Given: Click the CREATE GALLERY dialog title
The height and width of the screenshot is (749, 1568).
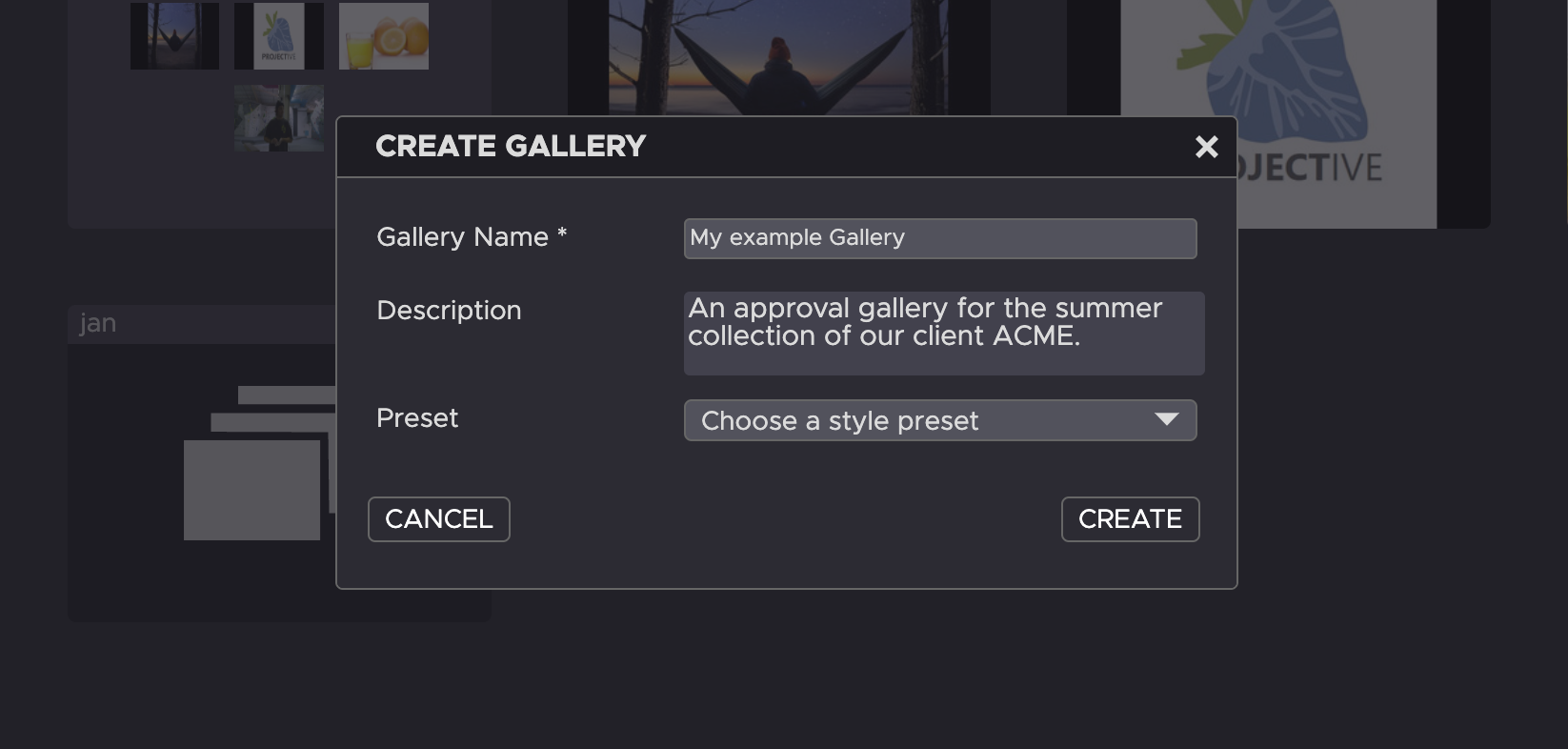Looking at the screenshot, I should point(511,147).
